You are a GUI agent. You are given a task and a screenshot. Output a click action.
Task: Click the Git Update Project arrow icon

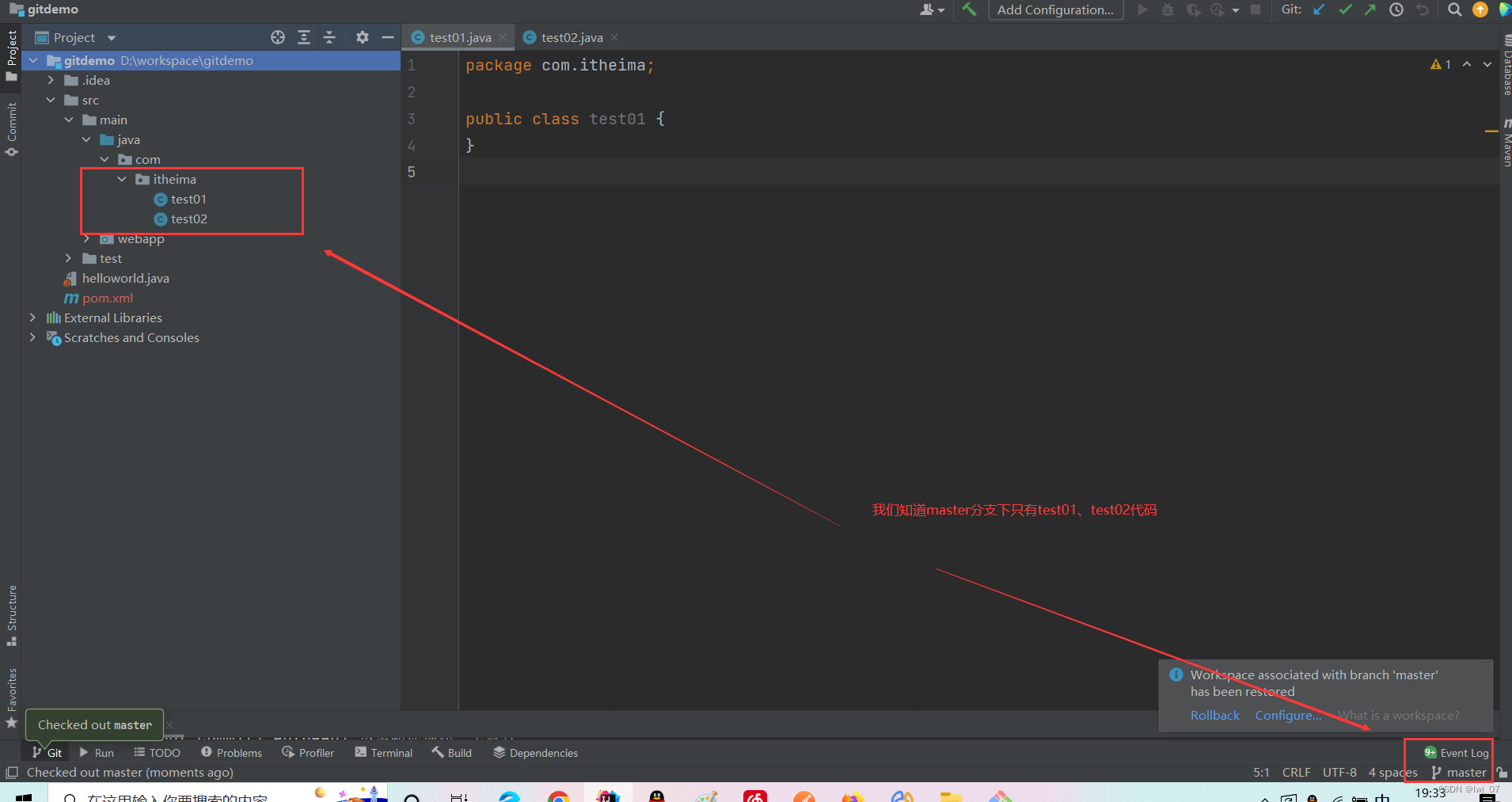(x=1320, y=10)
